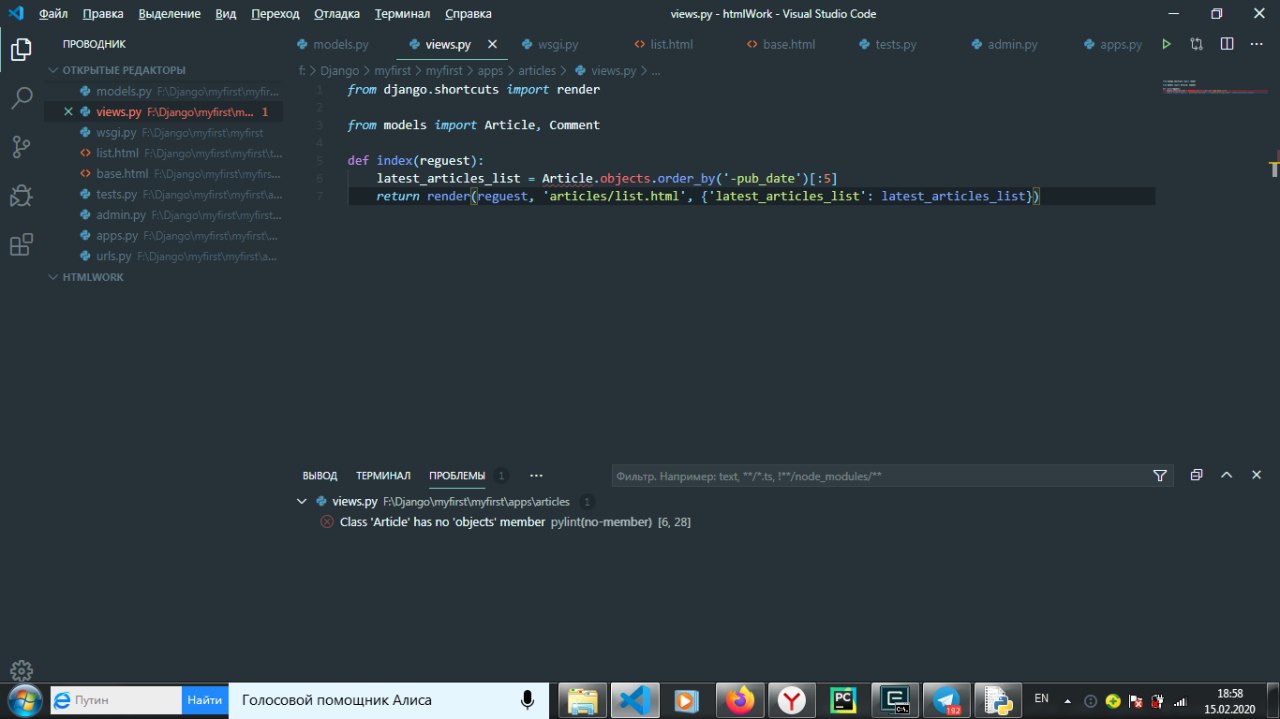Open Telegram from the taskbar
Screen dimensions: 1280x719
[946, 700]
